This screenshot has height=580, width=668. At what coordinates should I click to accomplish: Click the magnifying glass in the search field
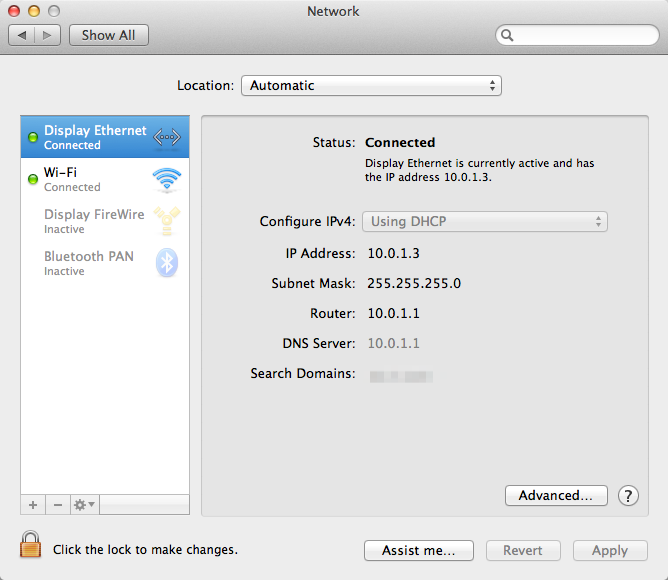click(507, 35)
